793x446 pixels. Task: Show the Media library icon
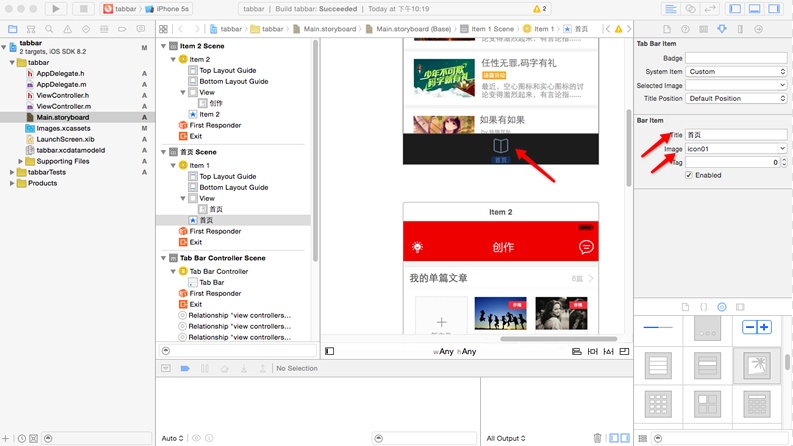coord(740,307)
